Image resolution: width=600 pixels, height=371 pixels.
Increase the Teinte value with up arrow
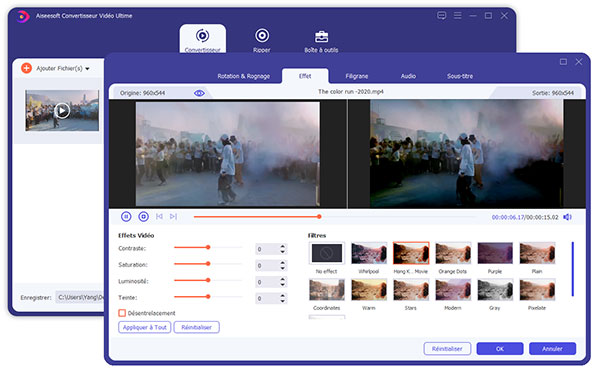click(282, 296)
